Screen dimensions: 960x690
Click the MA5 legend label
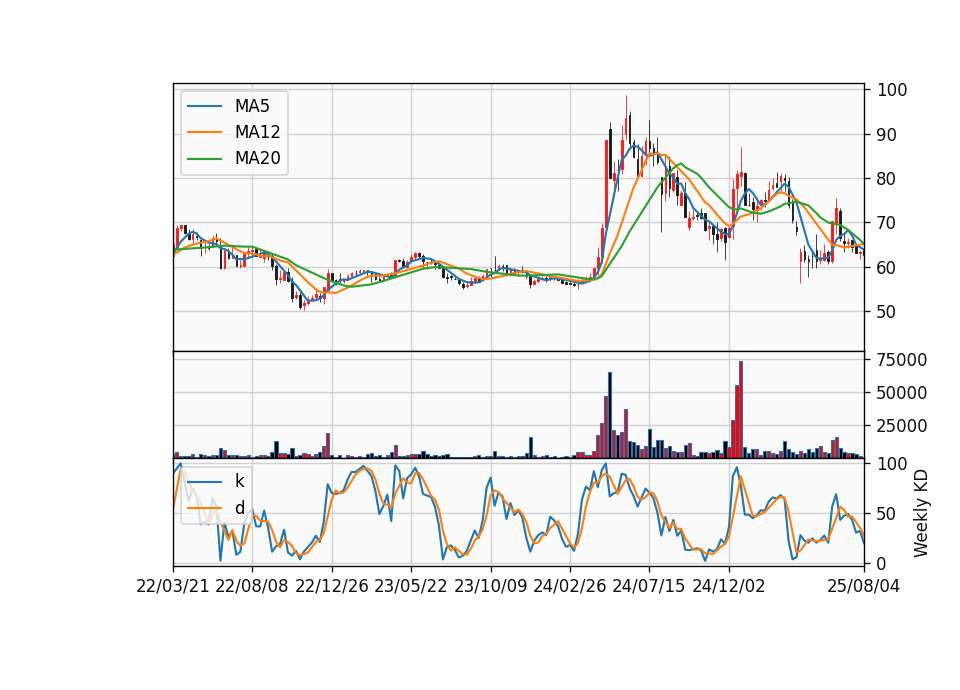(x=252, y=106)
